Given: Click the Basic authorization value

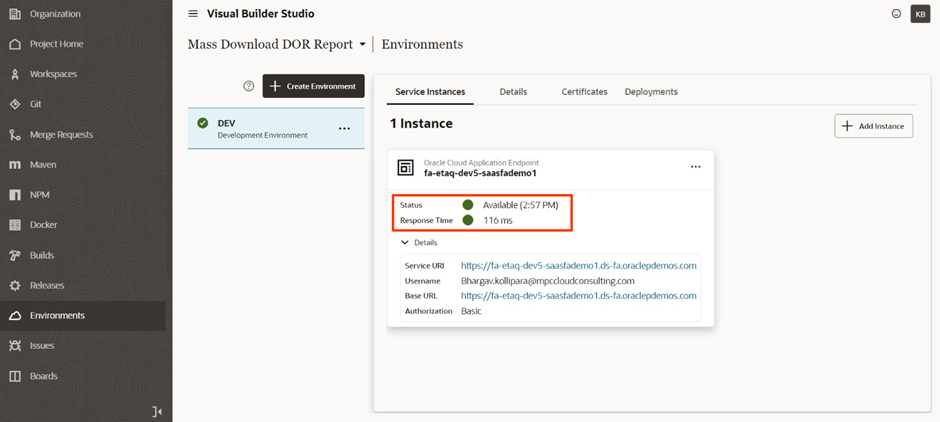Looking at the screenshot, I should (471, 311).
